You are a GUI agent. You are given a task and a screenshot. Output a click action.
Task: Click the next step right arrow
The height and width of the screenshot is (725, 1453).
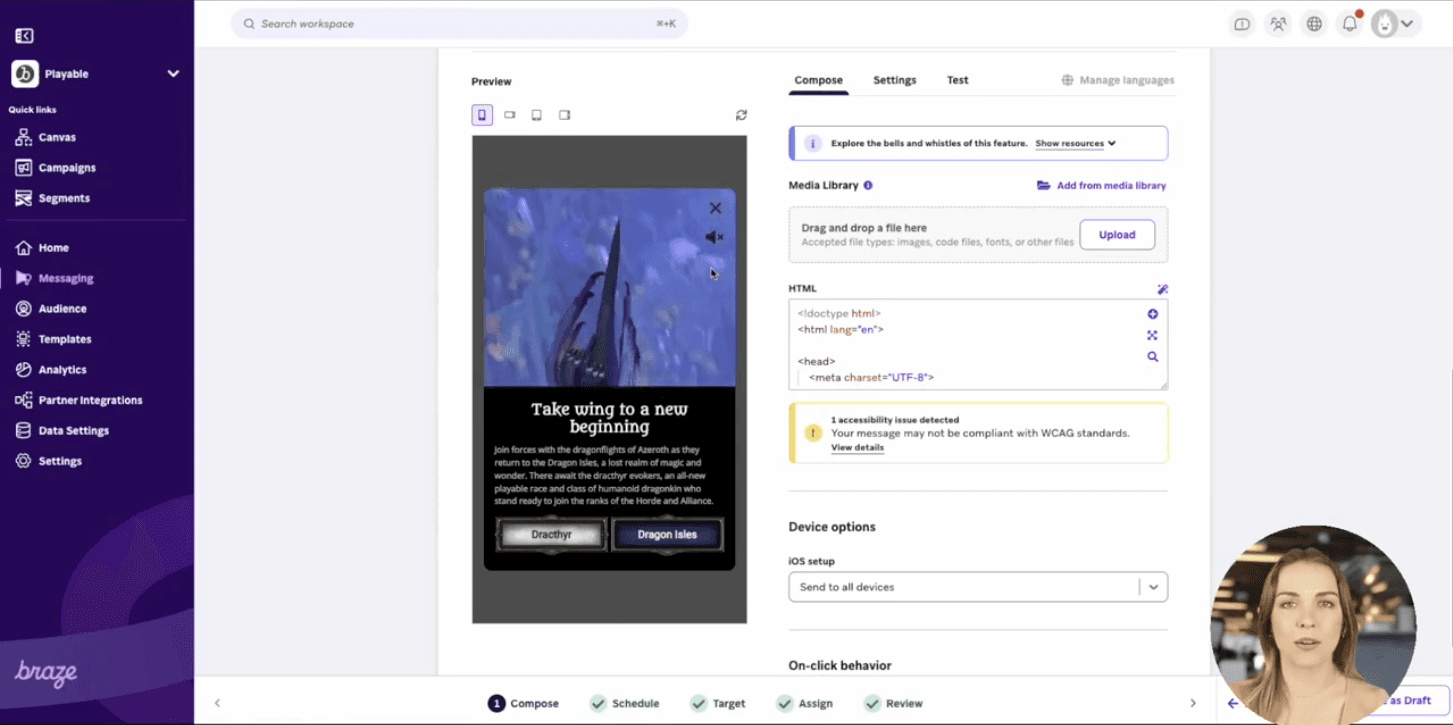1192,704
